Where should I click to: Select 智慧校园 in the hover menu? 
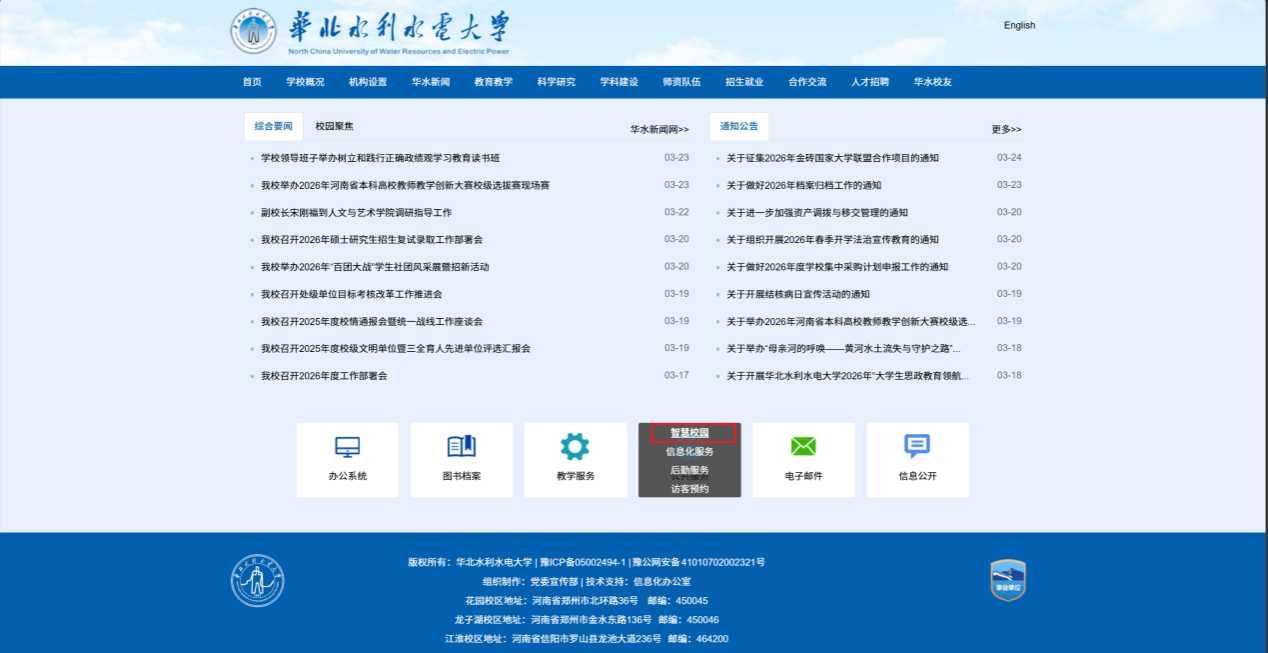click(690, 433)
